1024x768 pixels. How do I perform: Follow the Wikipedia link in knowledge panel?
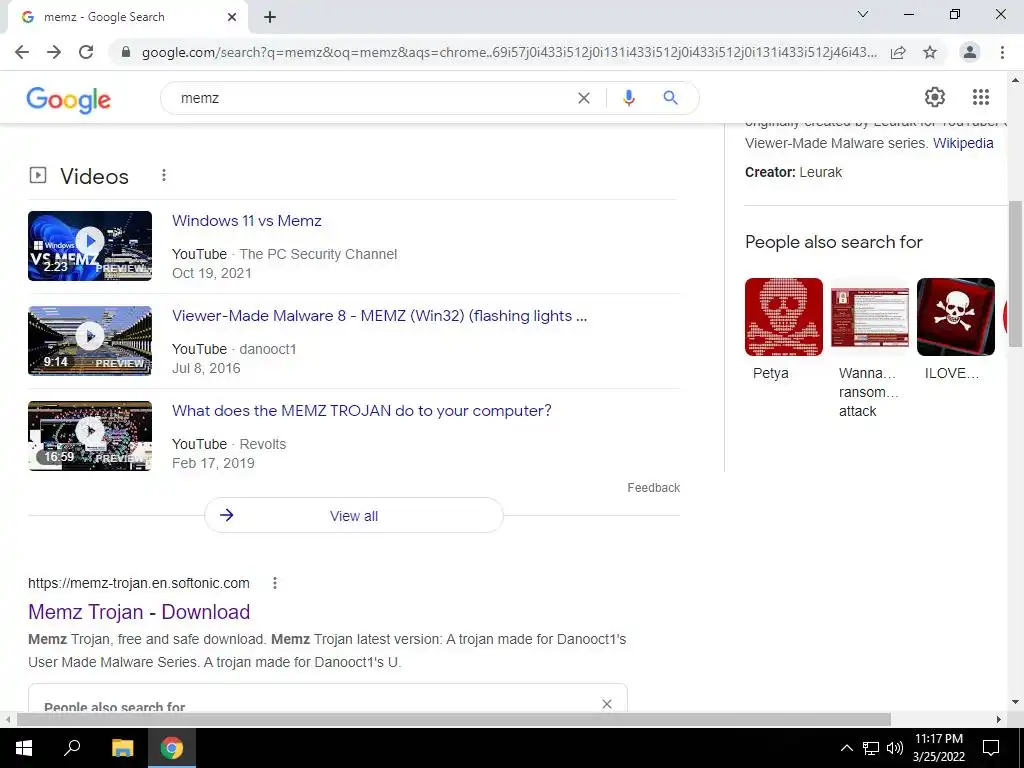click(x=963, y=143)
